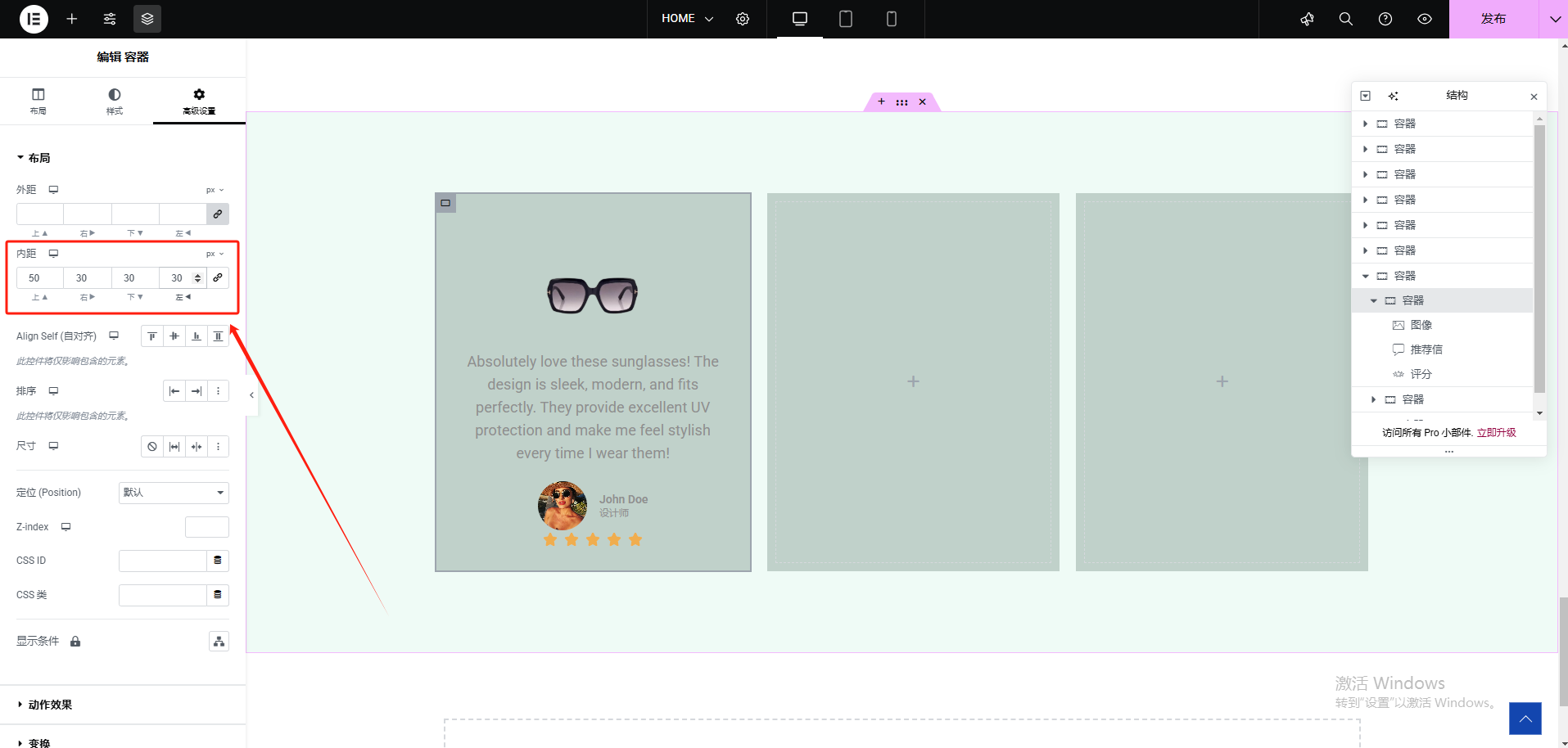The width and height of the screenshot is (1568, 748).
Task: Switch to the 样式 tab
Action: [x=115, y=101]
